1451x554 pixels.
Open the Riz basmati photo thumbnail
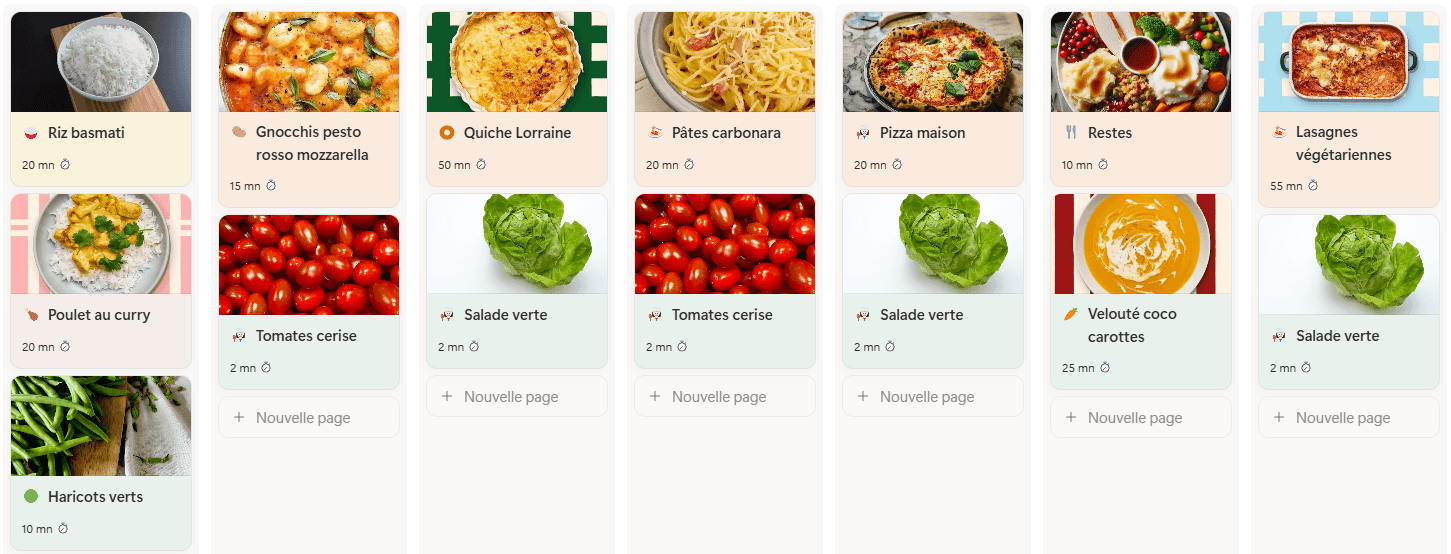[x=101, y=62]
